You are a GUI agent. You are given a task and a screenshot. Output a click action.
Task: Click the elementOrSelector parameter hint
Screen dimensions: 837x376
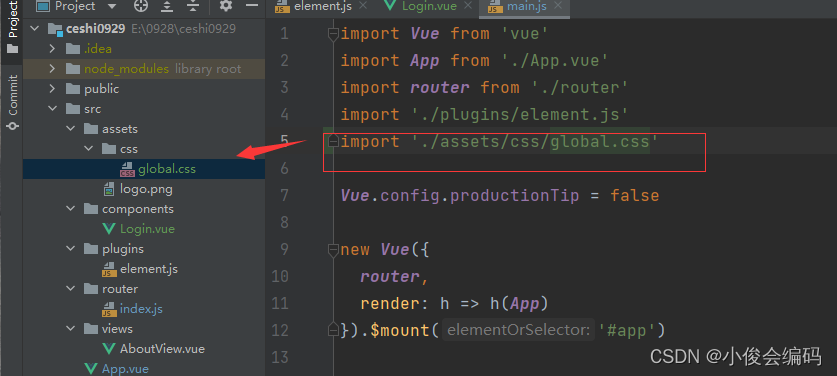click(x=518, y=330)
